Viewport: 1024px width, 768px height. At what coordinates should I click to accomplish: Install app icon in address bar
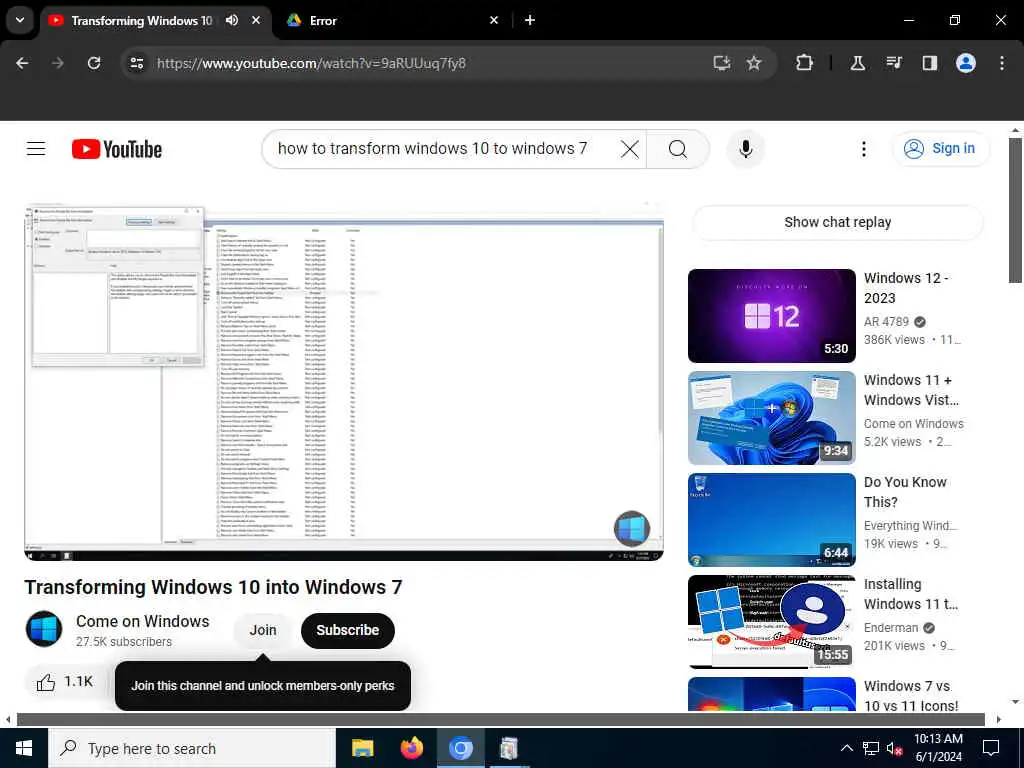click(722, 63)
